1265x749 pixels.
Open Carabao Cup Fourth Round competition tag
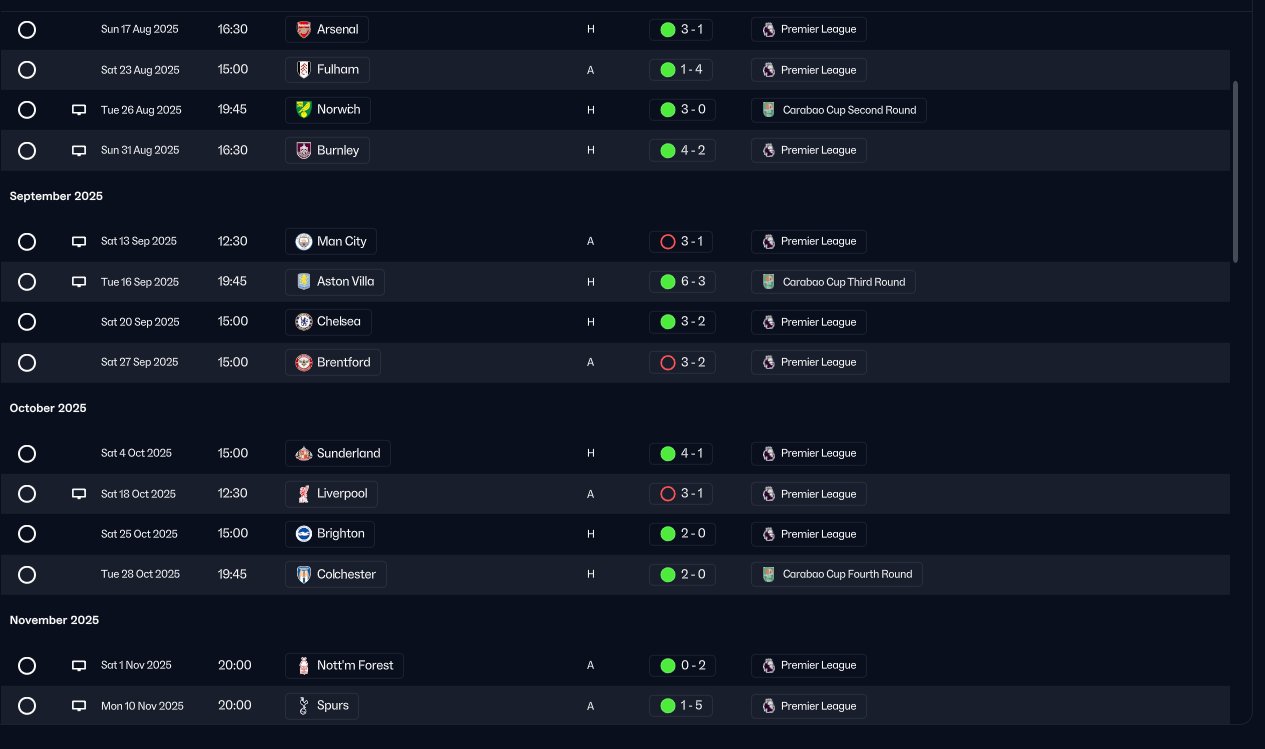[837, 575]
